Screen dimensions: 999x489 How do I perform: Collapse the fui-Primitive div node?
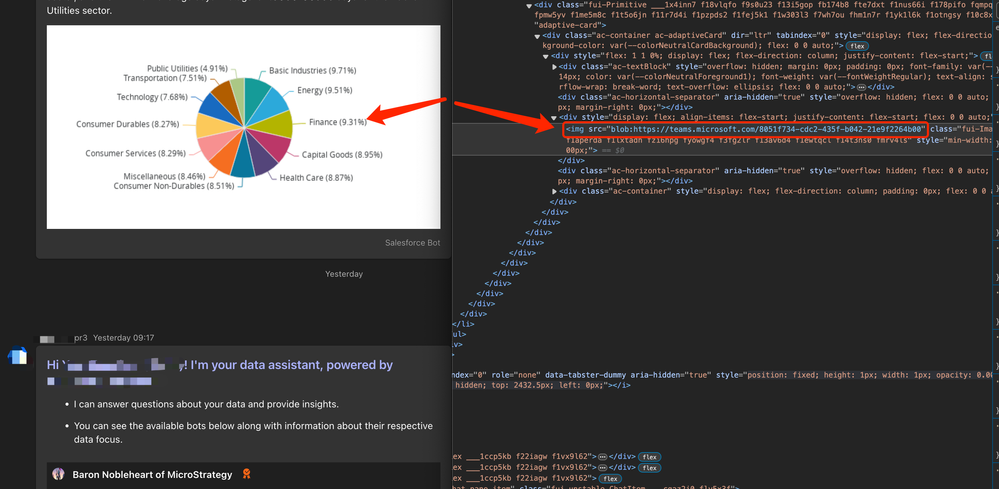click(529, 5)
